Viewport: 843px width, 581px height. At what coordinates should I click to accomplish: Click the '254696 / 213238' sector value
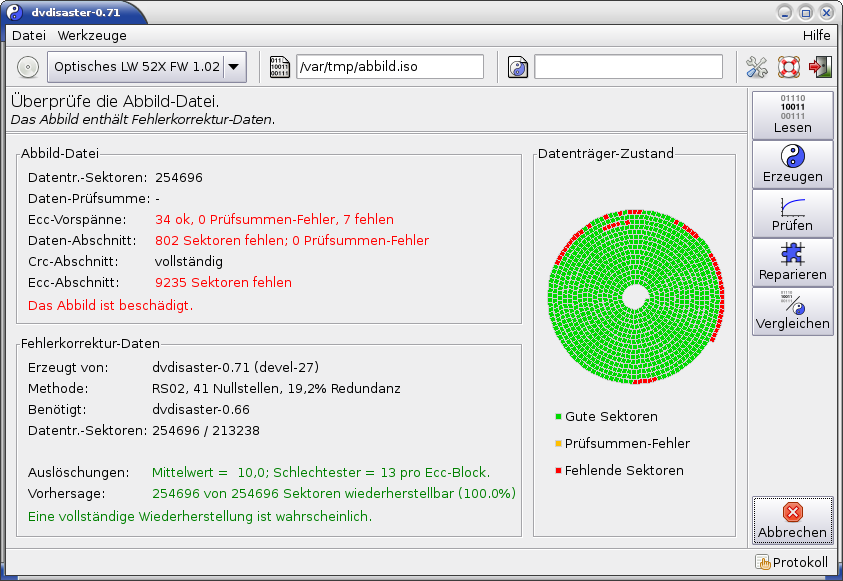pyautogui.click(x=206, y=431)
